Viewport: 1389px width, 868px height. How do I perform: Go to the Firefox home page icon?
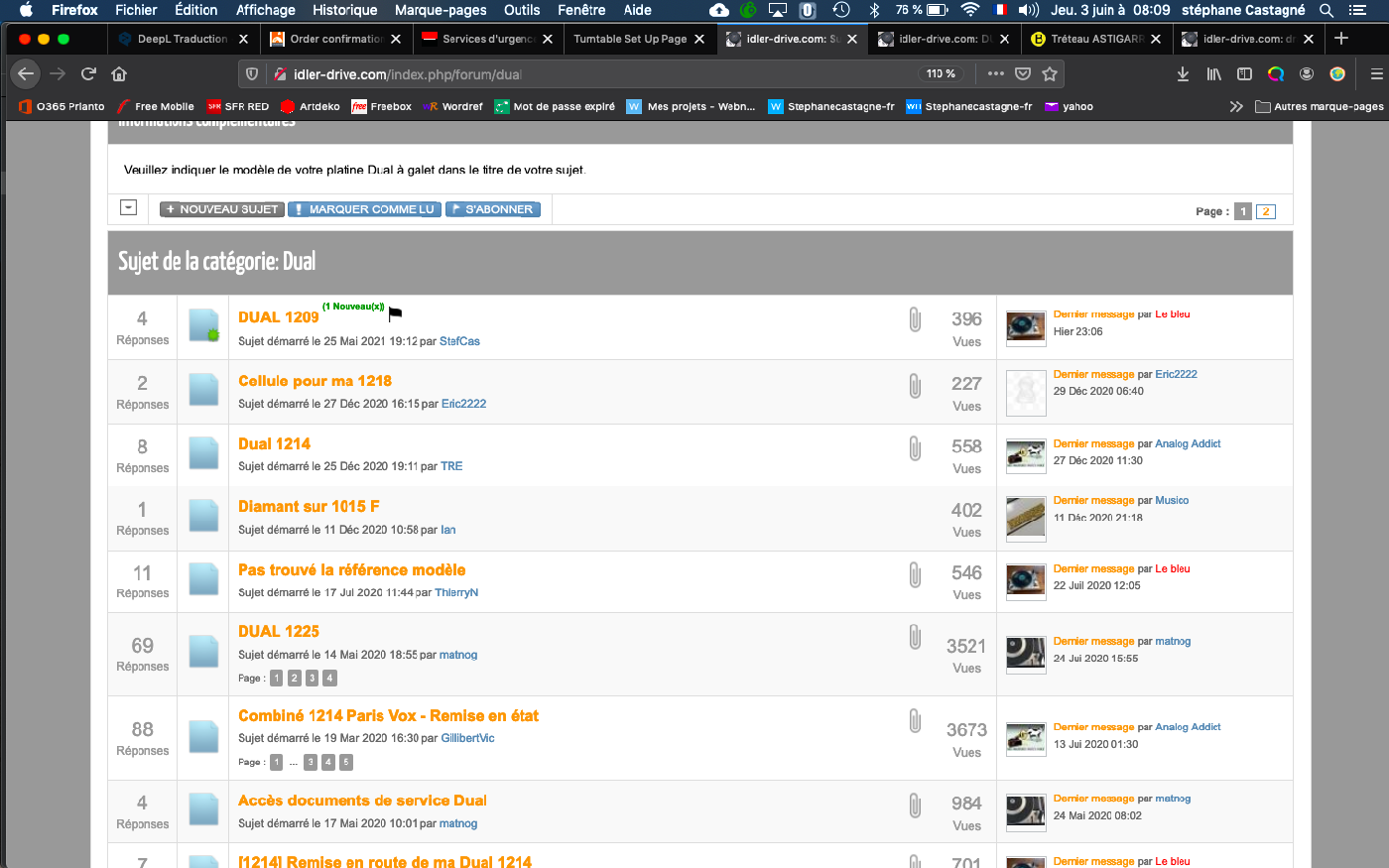tap(119, 74)
